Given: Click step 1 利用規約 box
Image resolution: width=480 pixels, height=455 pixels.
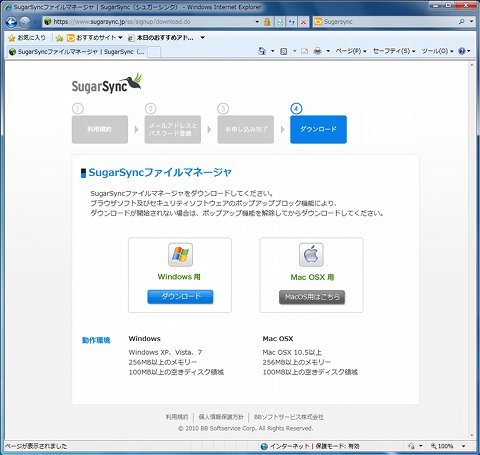Looking at the screenshot, I should click(x=100, y=129).
